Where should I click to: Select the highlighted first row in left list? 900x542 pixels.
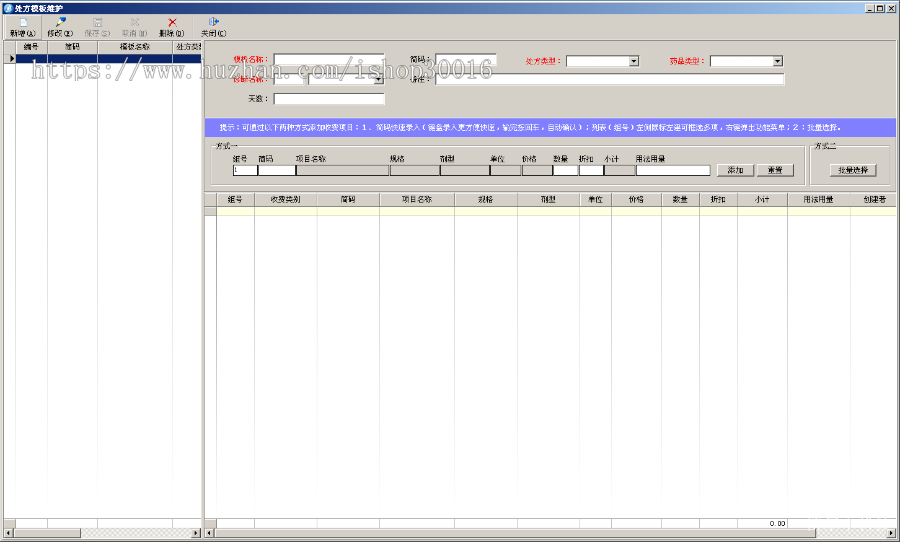[108, 59]
